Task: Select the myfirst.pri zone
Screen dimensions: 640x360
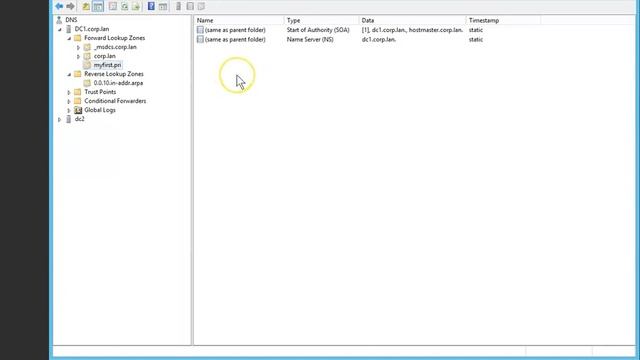Action: [107, 65]
